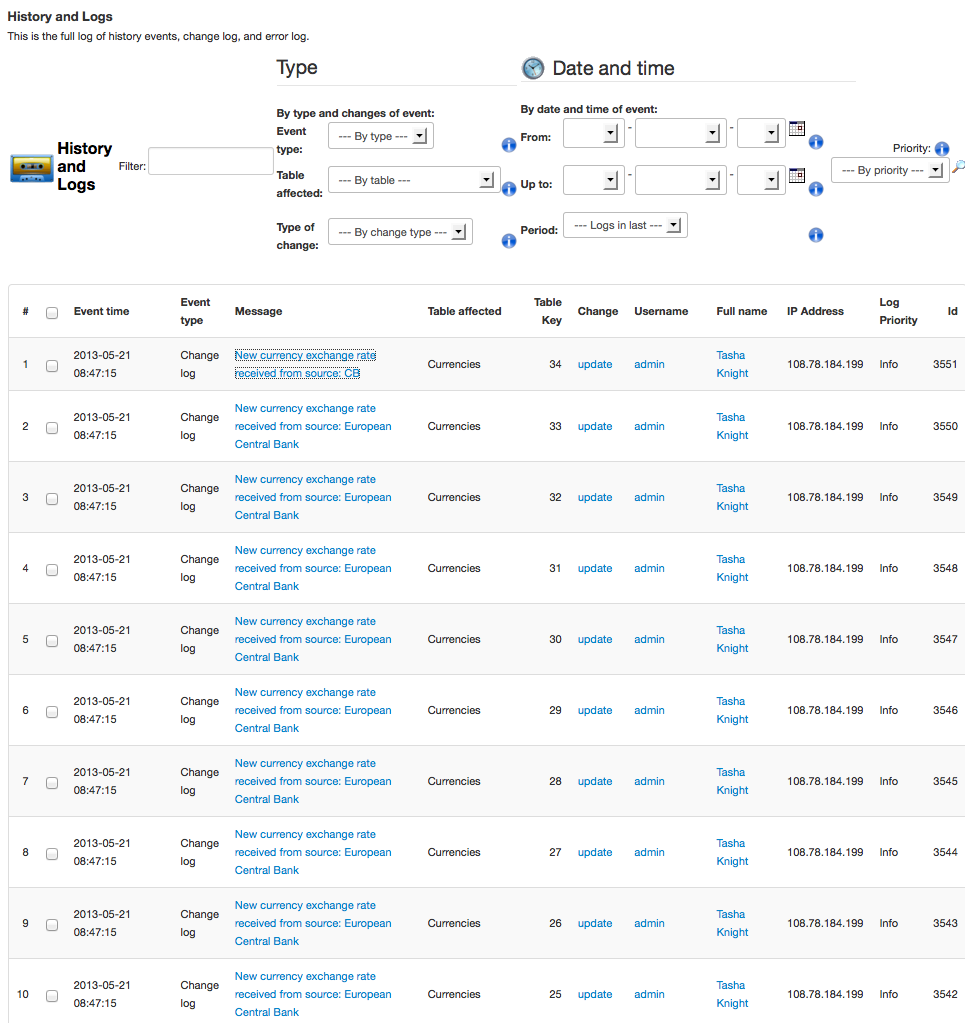Check the box for row 7
965x1023 pixels.
pos(52,783)
